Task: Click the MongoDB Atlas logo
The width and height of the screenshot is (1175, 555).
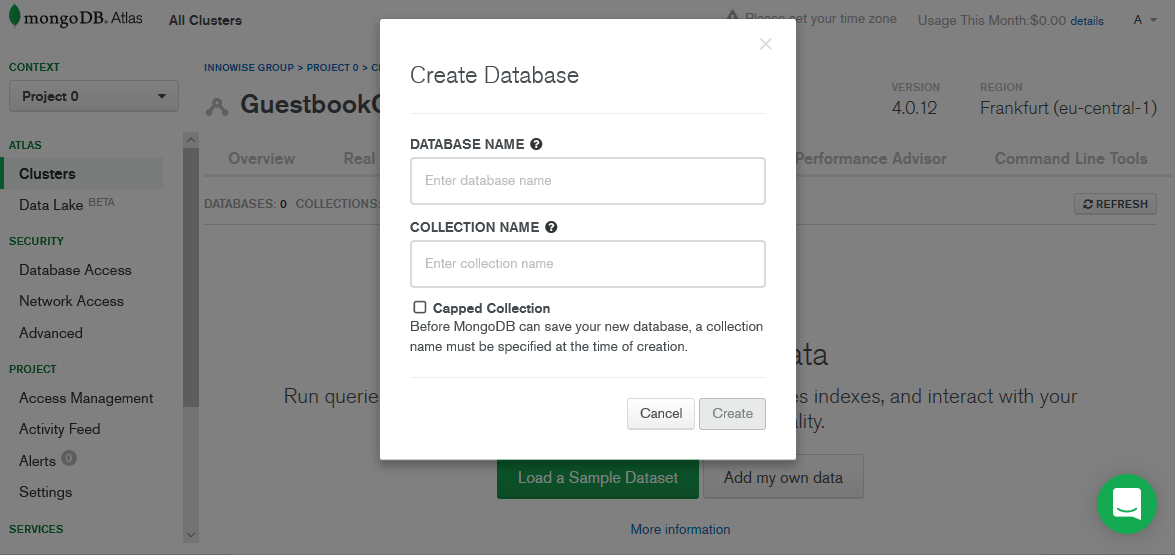Action: (75, 19)
